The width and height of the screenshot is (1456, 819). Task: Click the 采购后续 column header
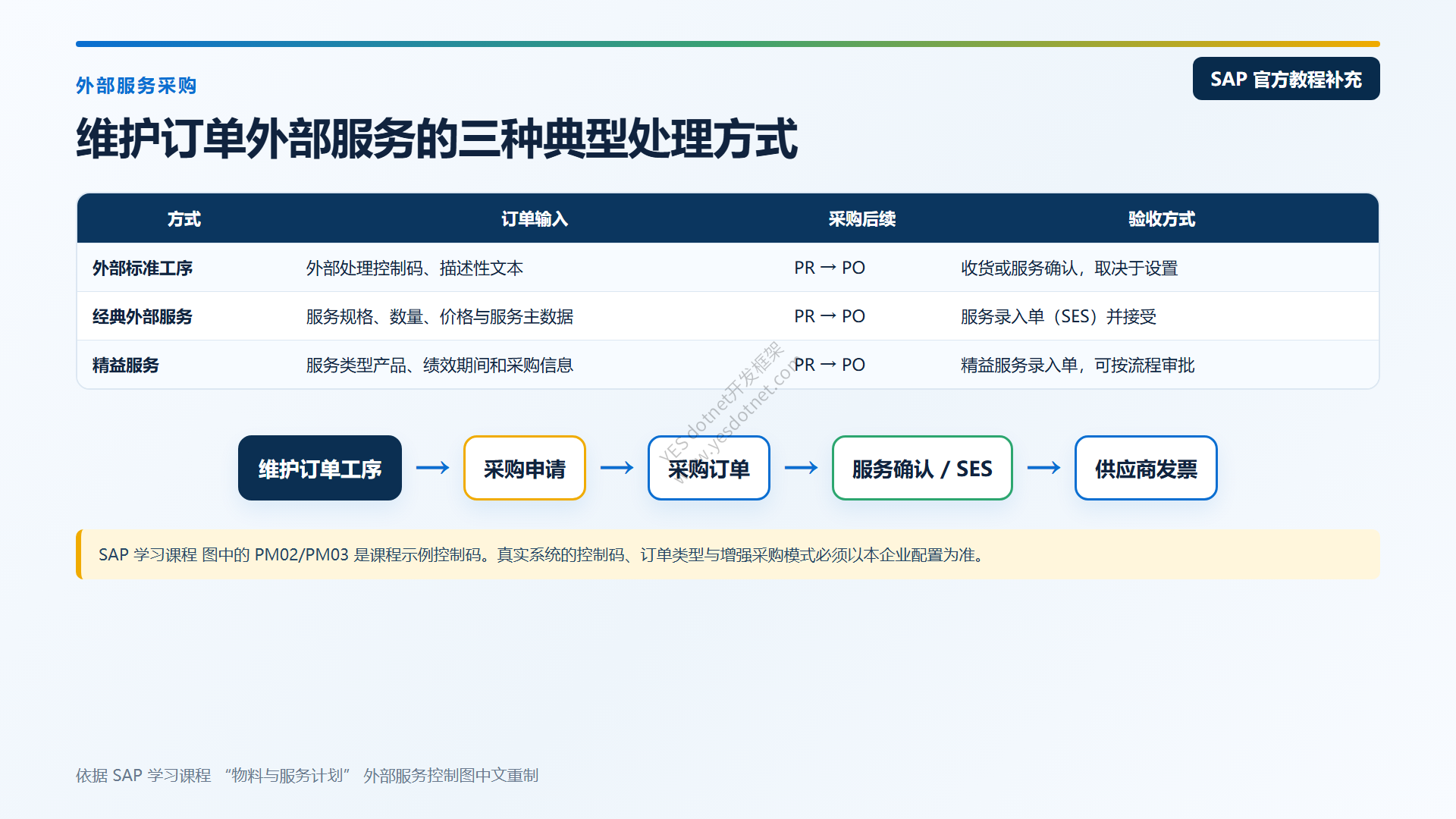pyautogui.click(x=862, y=219)
